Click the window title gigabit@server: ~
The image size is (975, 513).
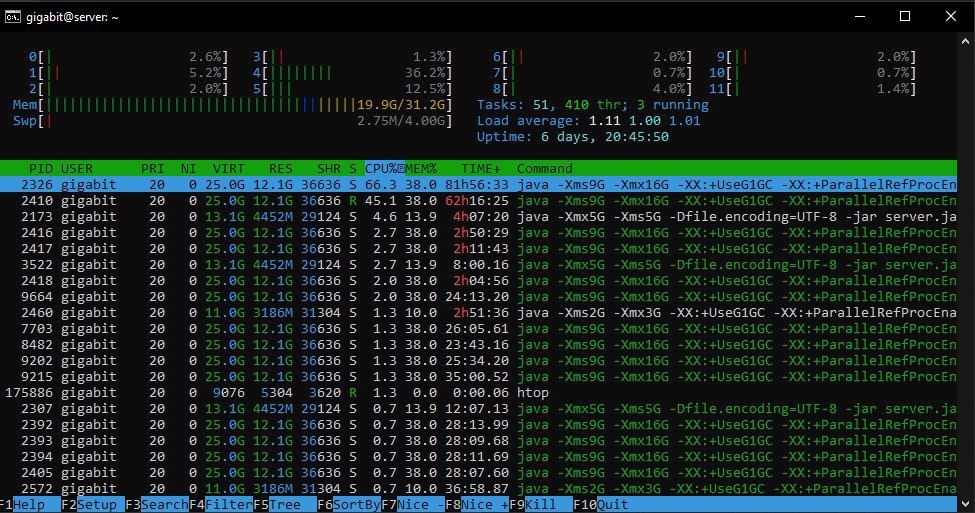pos(72,17)
